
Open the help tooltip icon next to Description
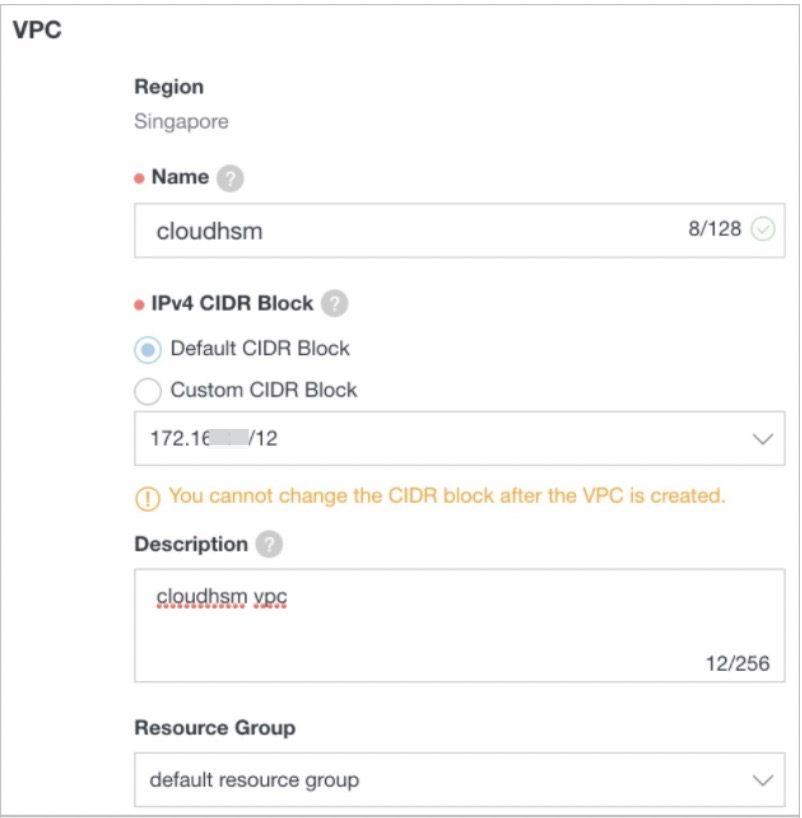point(268,545)
